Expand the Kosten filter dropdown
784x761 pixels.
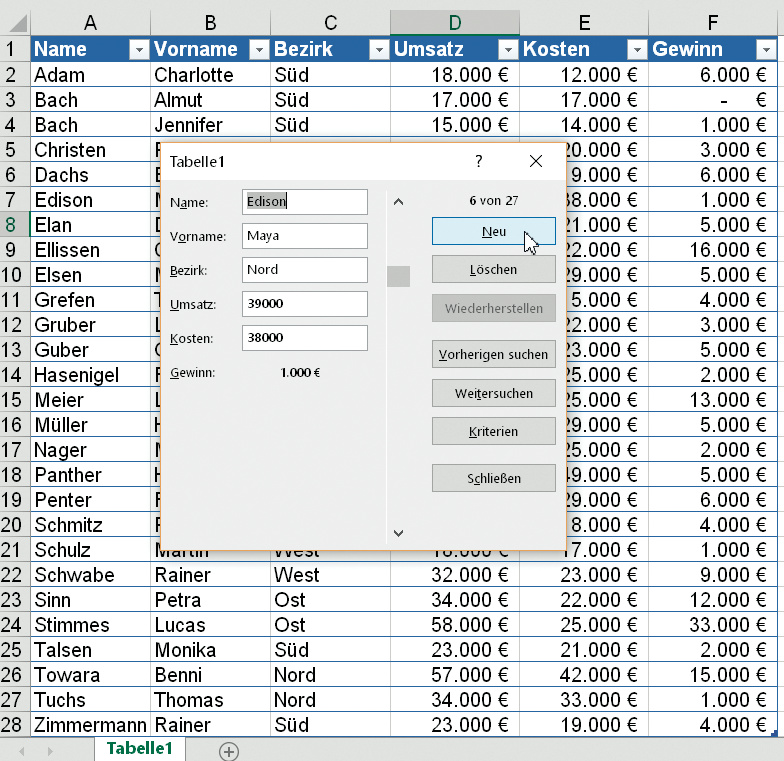637,50
